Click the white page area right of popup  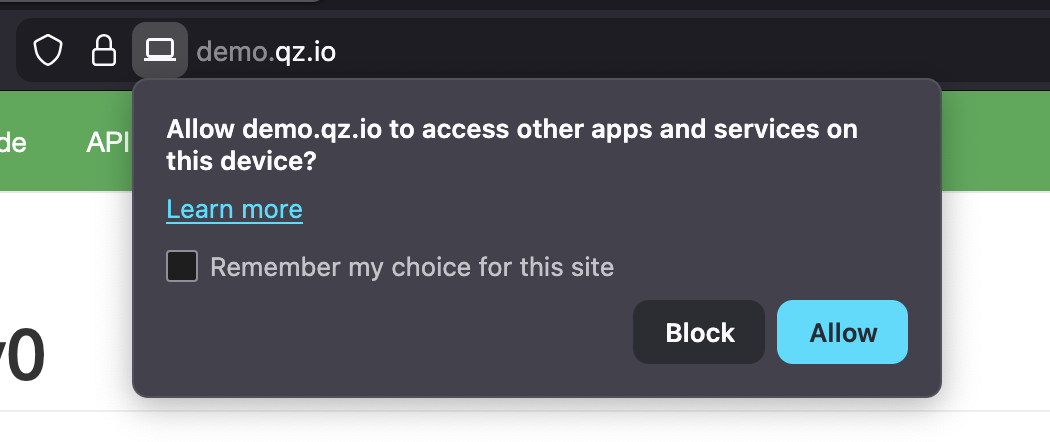point(994,300)
